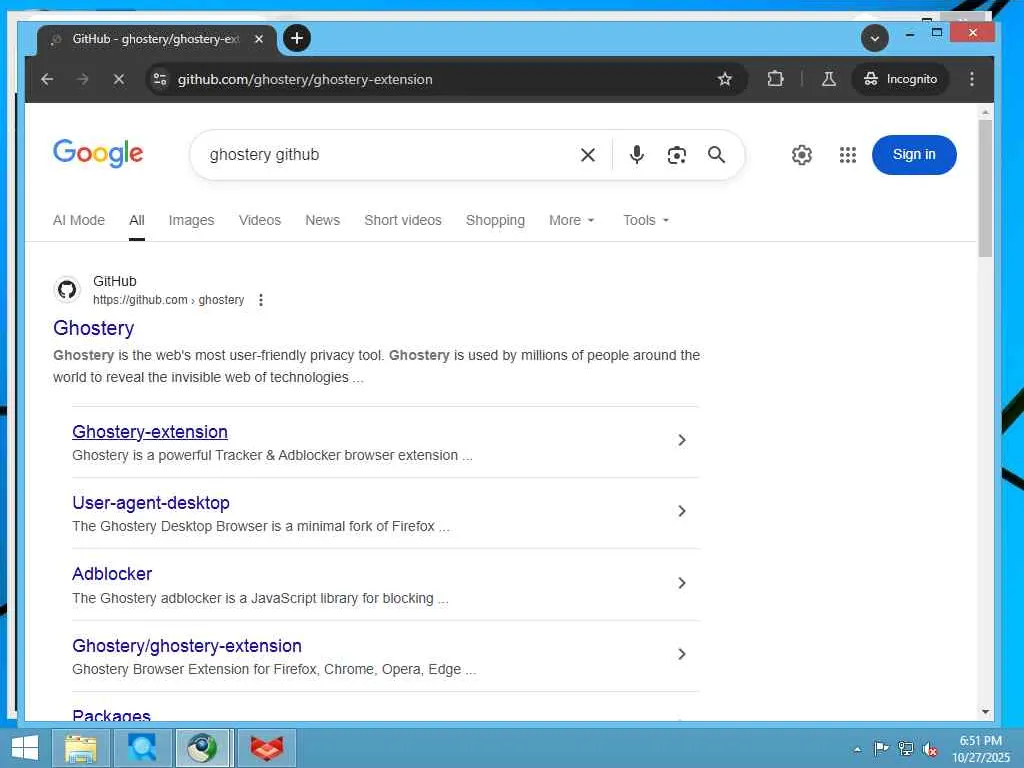The image size is (1024, 768).
Task: Open the magnifier app in taskbar
Action: tap(142, 748)
